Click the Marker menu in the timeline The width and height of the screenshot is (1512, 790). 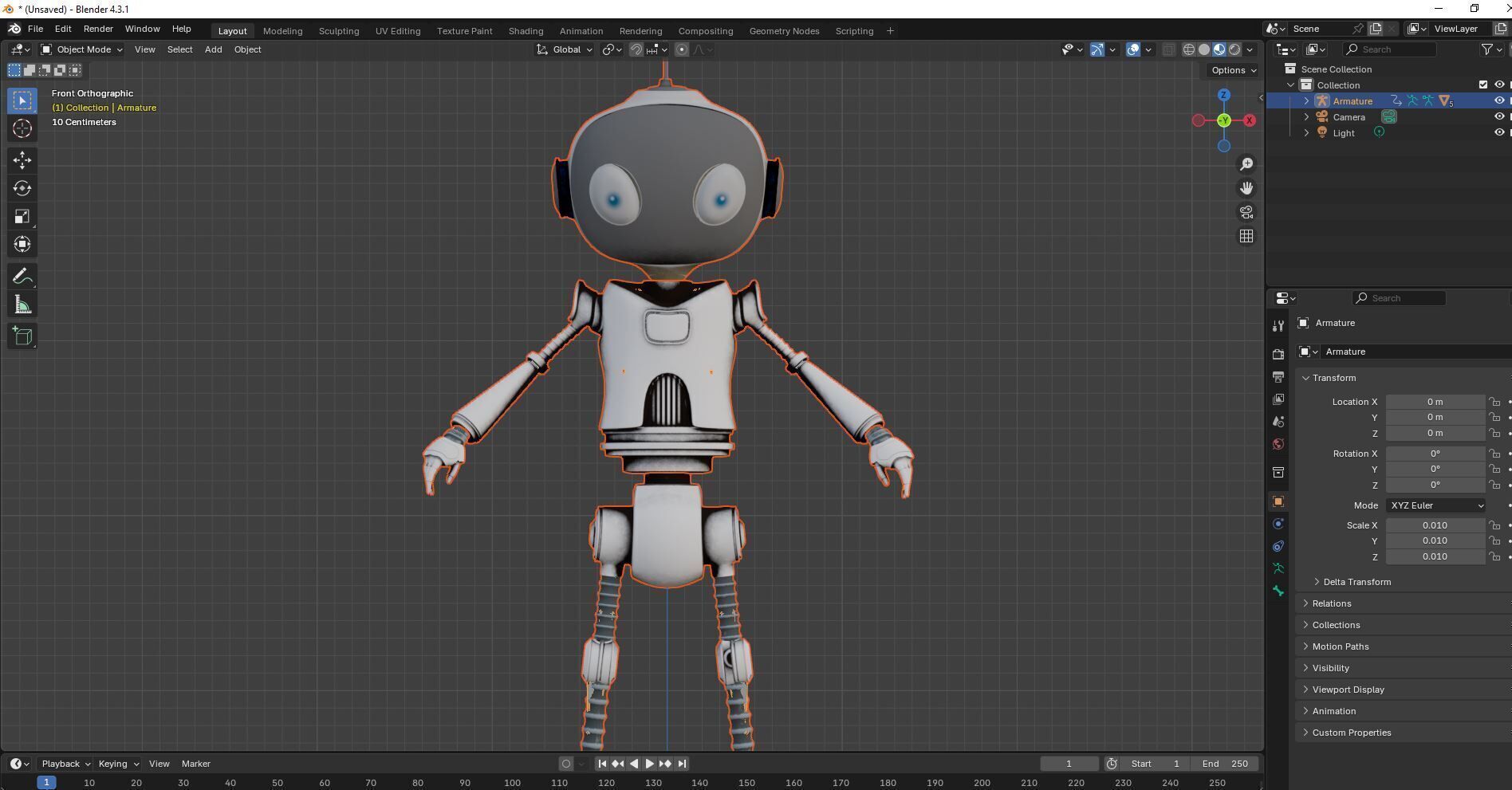196,764
